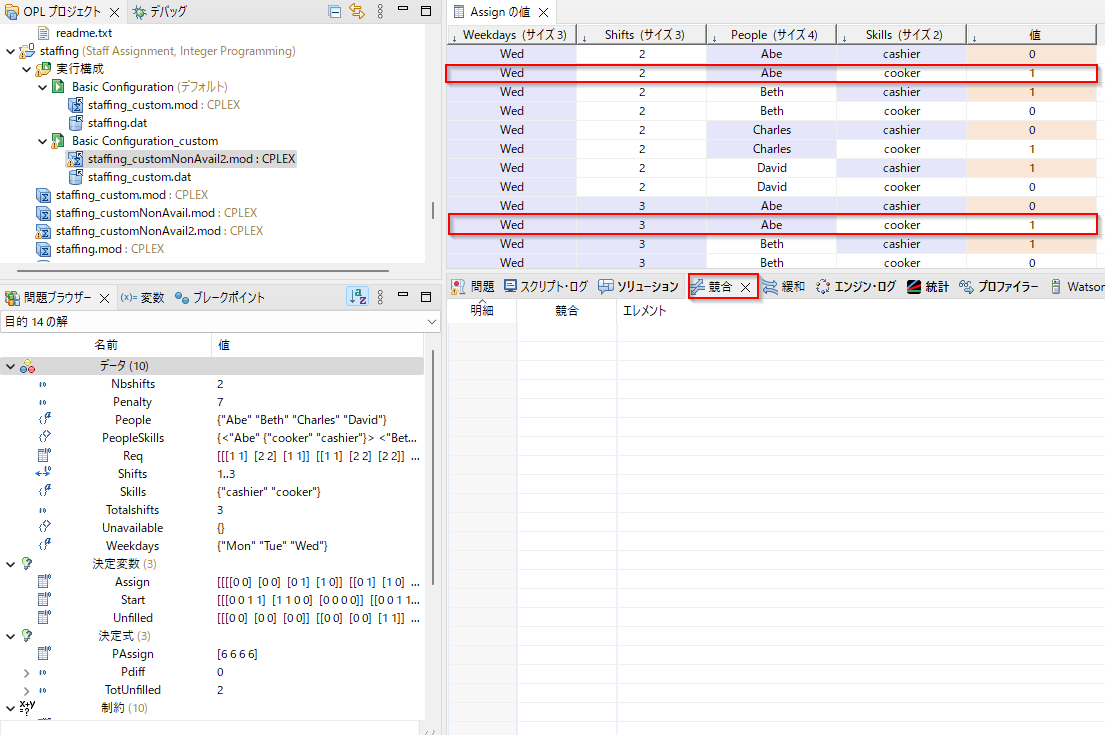Screen dimensions: 1105x735
Task: Select the Assign decision variable row
Action: (x=211, y=582)
